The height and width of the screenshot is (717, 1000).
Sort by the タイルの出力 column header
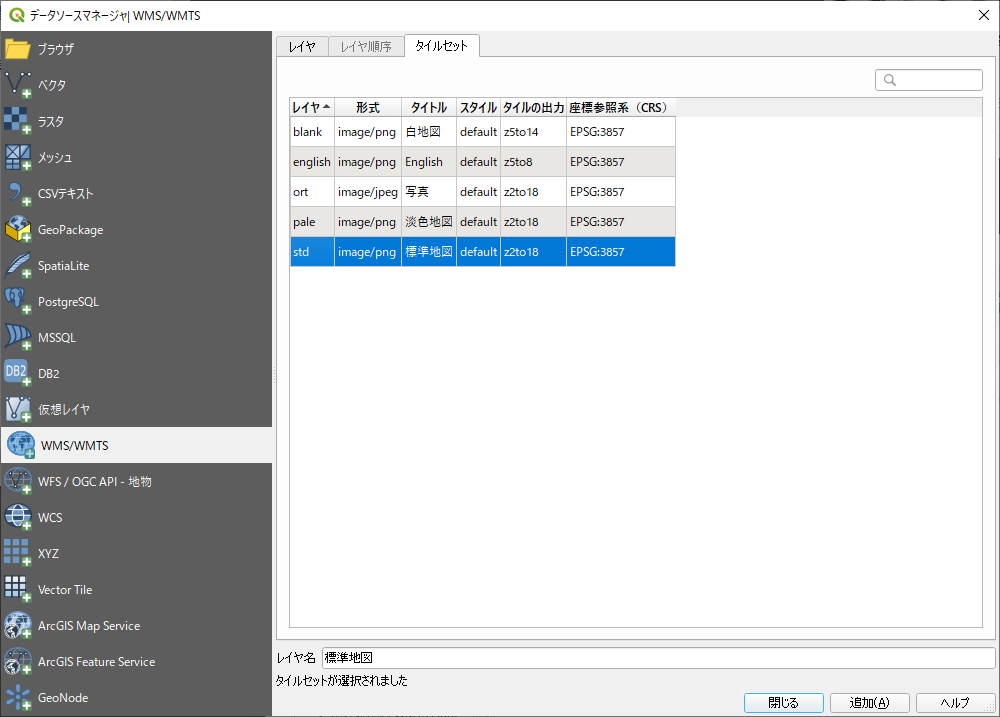click(x=533, y=107)
